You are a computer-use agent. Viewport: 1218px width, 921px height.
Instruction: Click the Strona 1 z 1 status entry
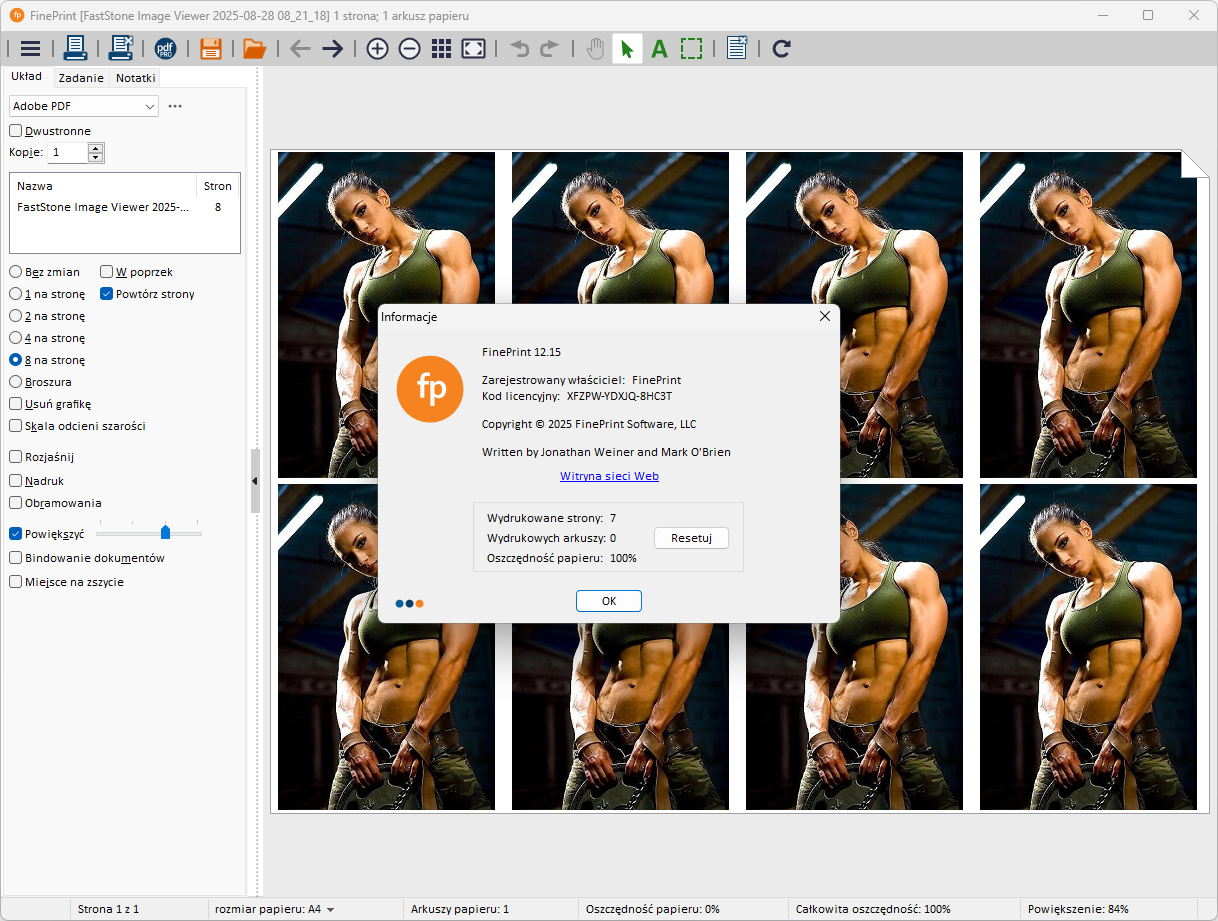tap(108, 909)
